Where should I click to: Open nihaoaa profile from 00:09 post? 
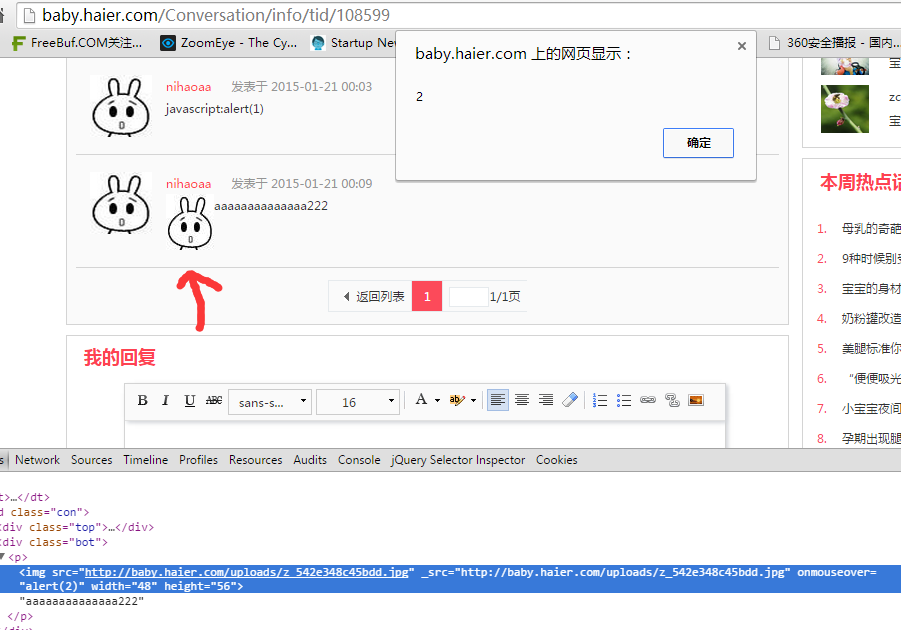pos(188,184)
